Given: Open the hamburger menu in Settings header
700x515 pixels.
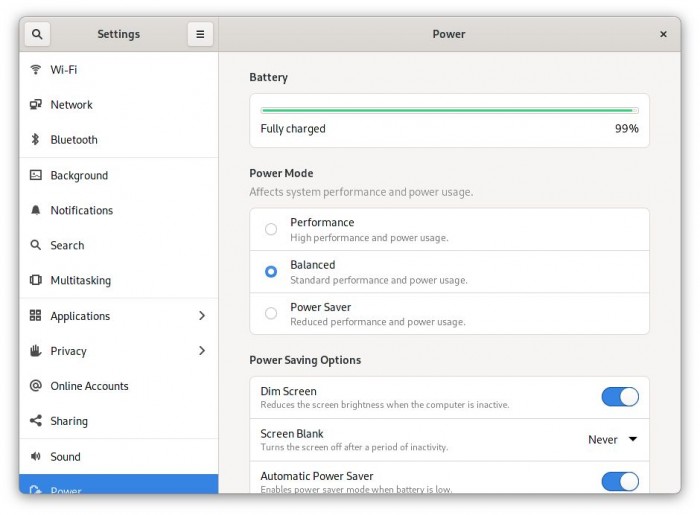Looking at the screenshot, I should (x=200, y=34).
